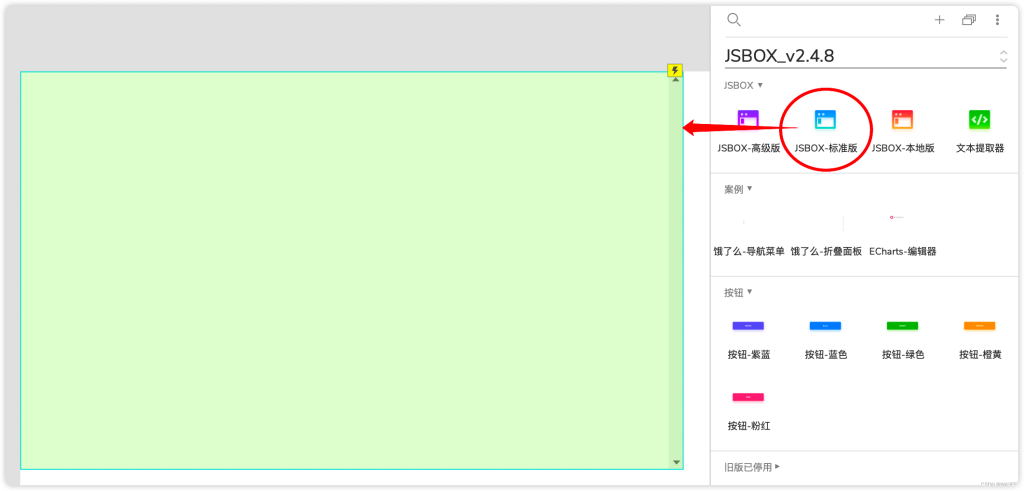Viewport: 1024px width, 491px height.
Task: Click the plus icon to add library
Action: point(939,20)
